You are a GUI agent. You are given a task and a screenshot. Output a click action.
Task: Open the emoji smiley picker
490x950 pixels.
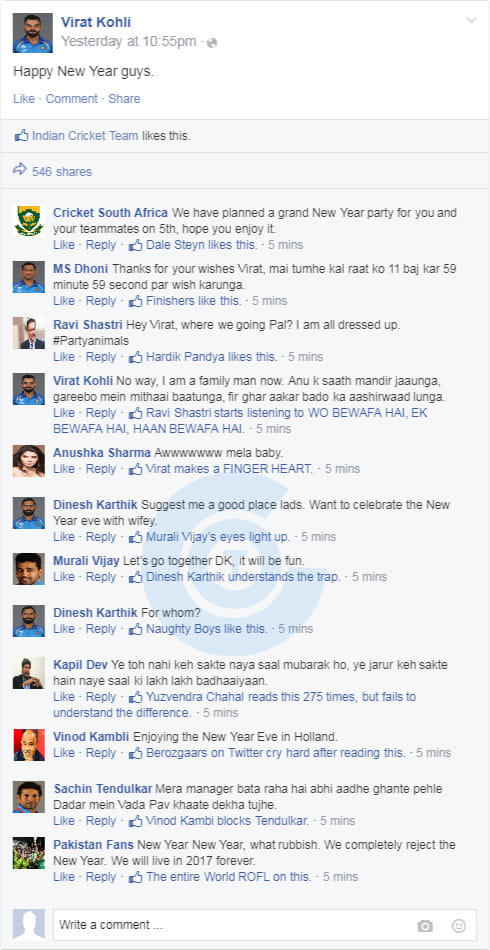459,926
